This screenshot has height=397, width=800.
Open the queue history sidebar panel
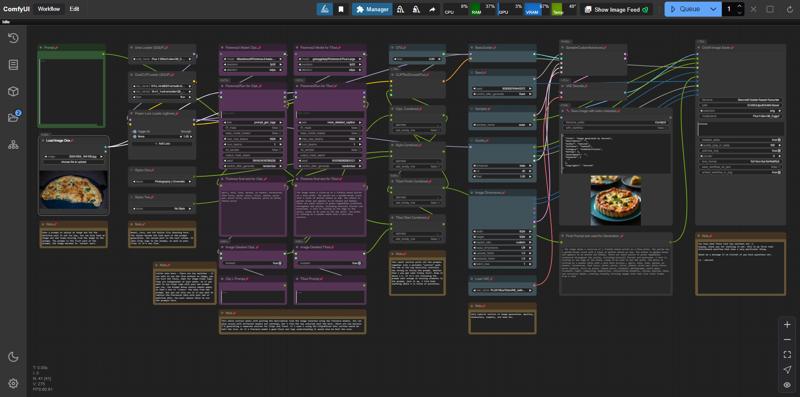13,38
